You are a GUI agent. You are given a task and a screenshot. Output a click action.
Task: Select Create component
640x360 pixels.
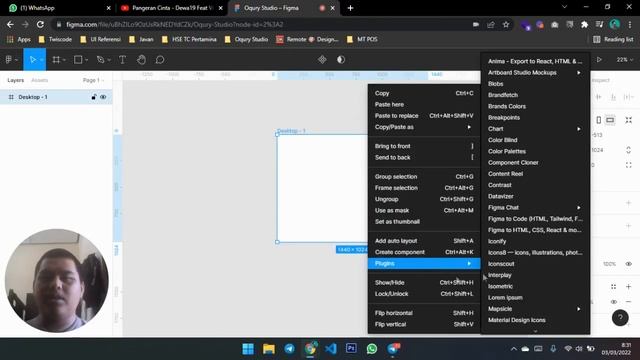(x=423, y=252)
